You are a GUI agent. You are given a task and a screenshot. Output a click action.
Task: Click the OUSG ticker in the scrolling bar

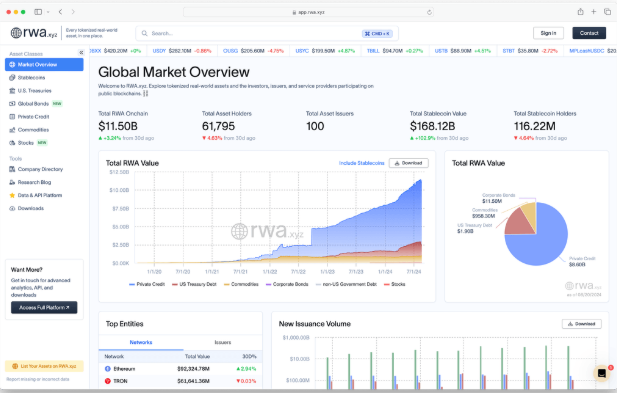click(x=230, y=51)
